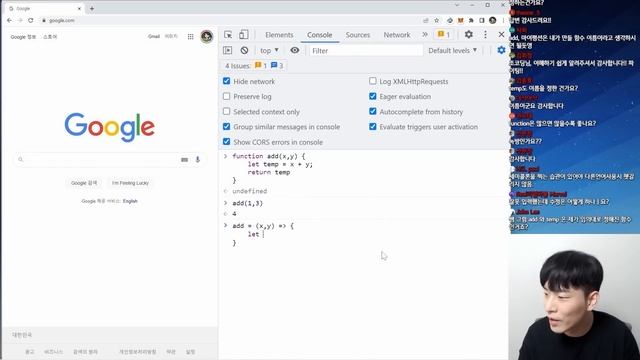Viewport: 640px width, 360px height.
Task: Toggle Eager evaluation checkbox
Action: coord(373,96)
